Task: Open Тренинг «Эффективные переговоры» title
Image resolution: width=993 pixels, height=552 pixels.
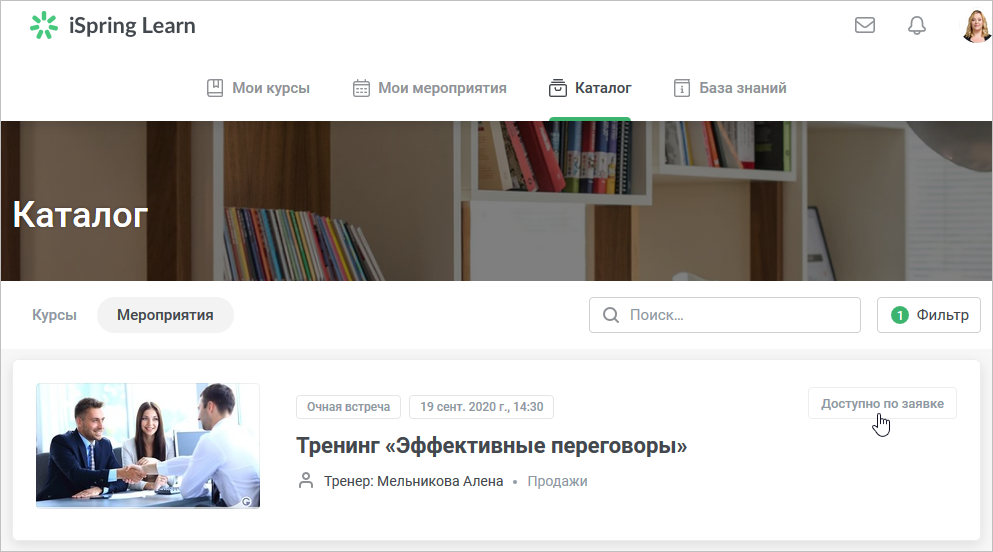Action: [x=491, y=446]
